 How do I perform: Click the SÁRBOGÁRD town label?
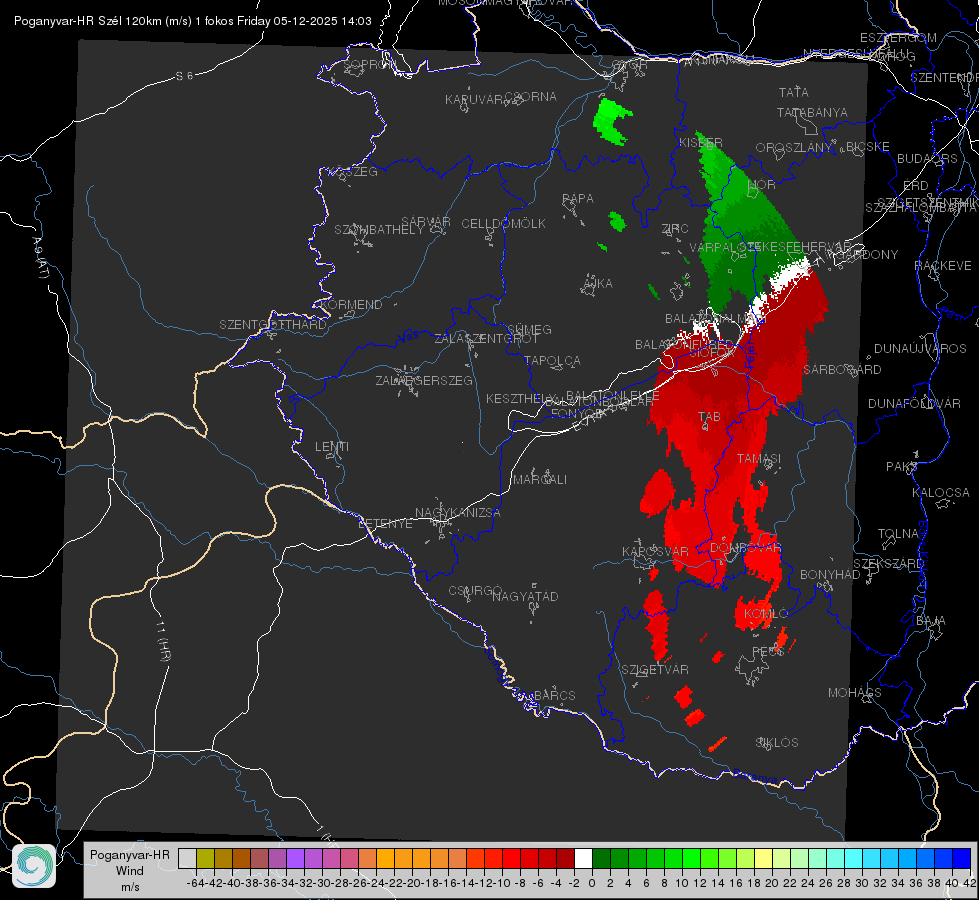tap(842, 370)
